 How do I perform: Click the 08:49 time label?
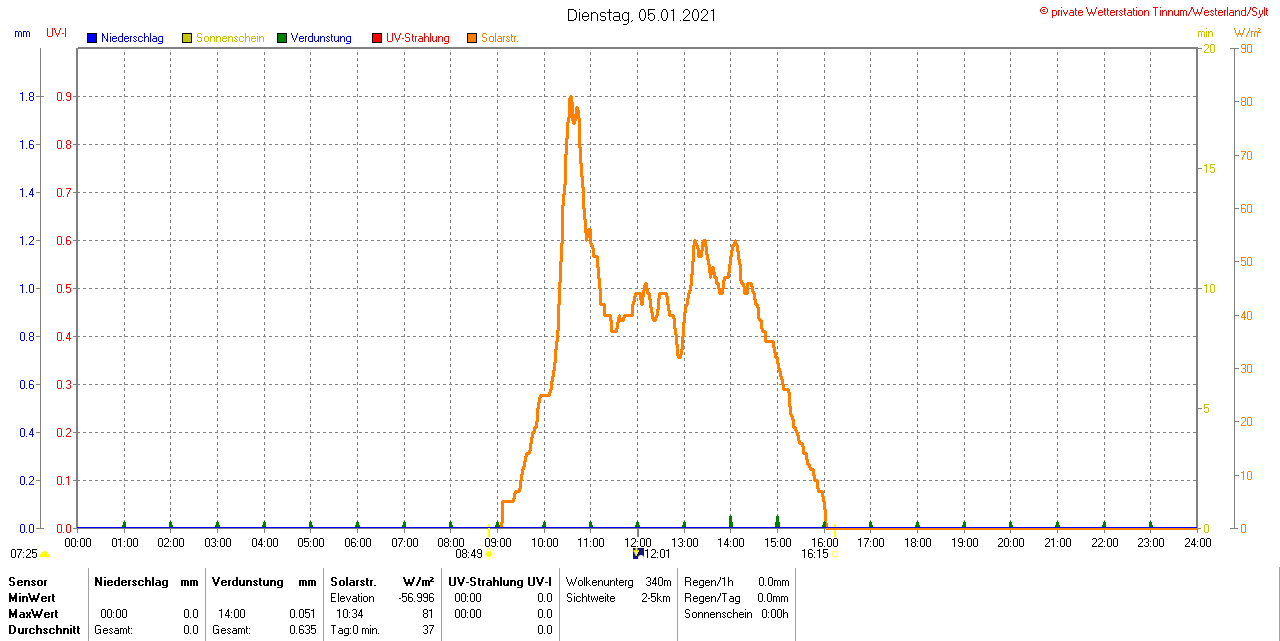click(x=469, y=554)
